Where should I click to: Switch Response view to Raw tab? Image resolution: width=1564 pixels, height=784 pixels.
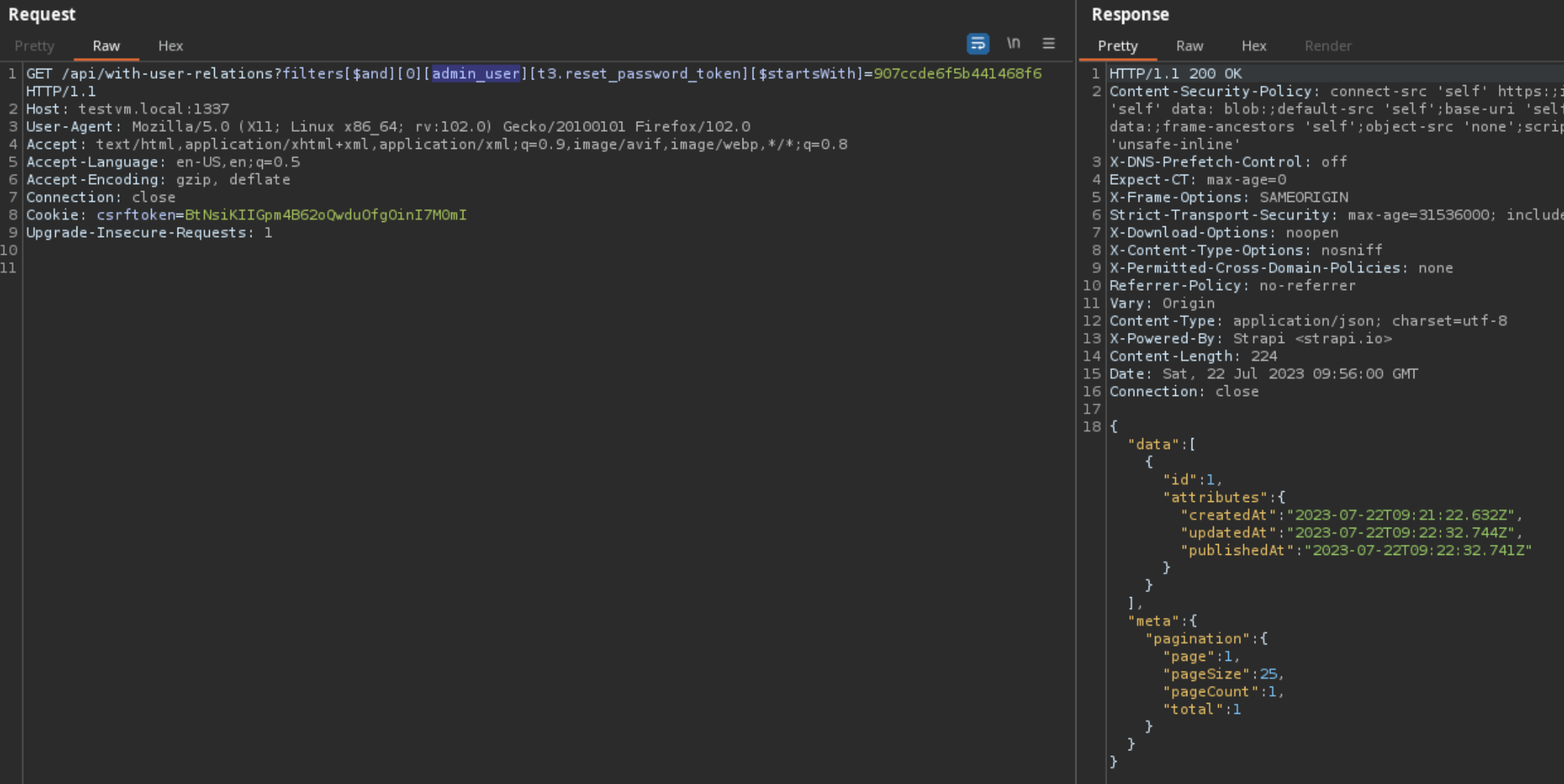pyautogui.click(x=1189, y=46)
